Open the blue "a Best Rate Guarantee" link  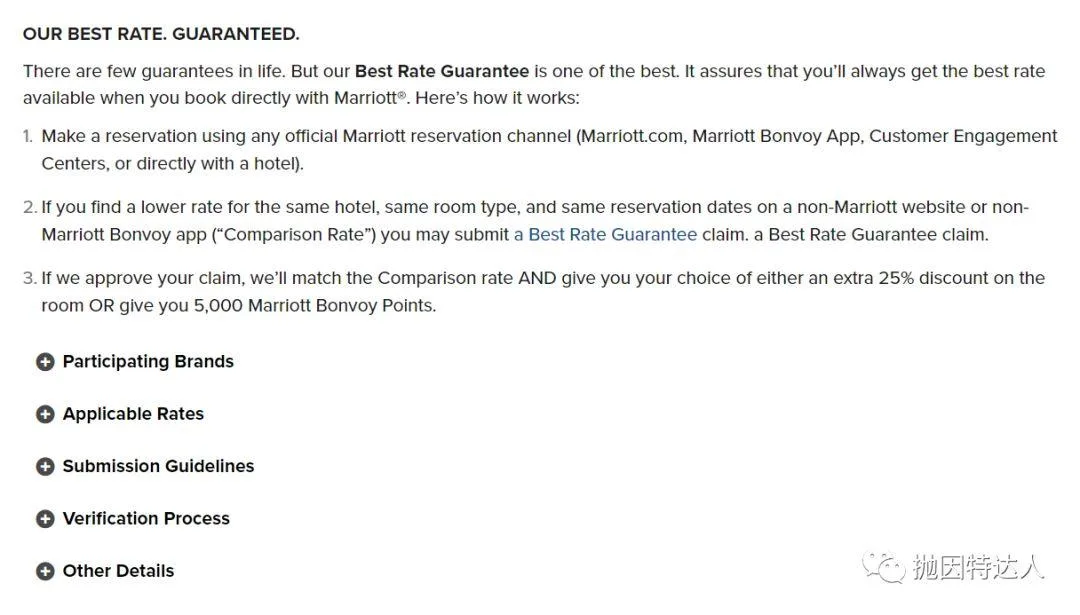(x=605, y=235)
